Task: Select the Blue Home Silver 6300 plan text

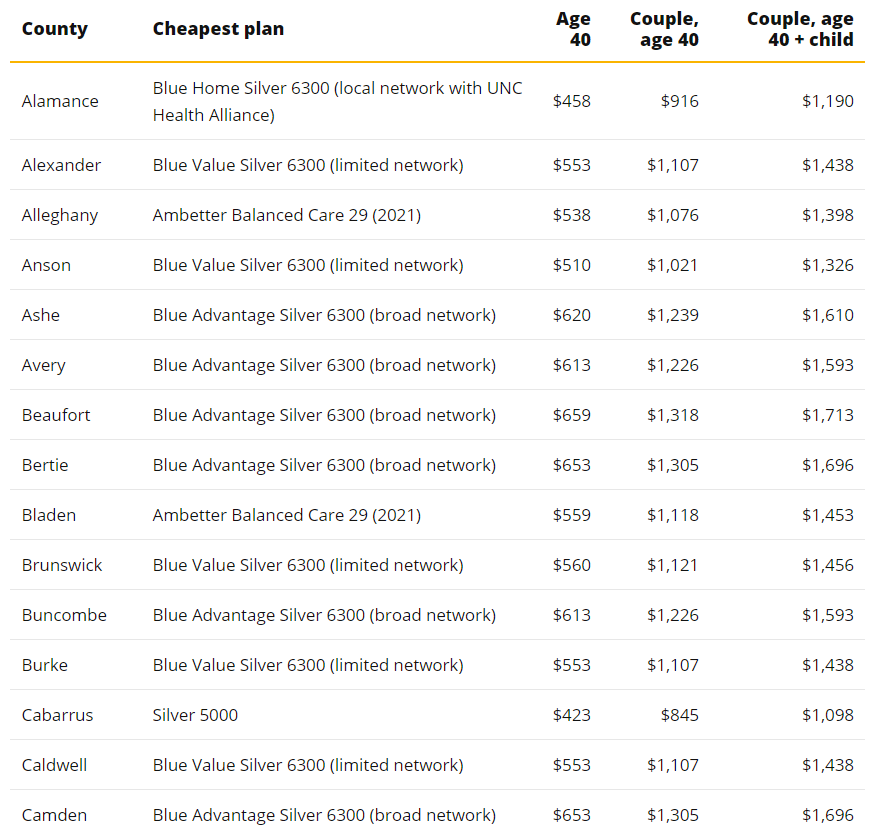Action: pyautogui.click(x=338, y=101)
